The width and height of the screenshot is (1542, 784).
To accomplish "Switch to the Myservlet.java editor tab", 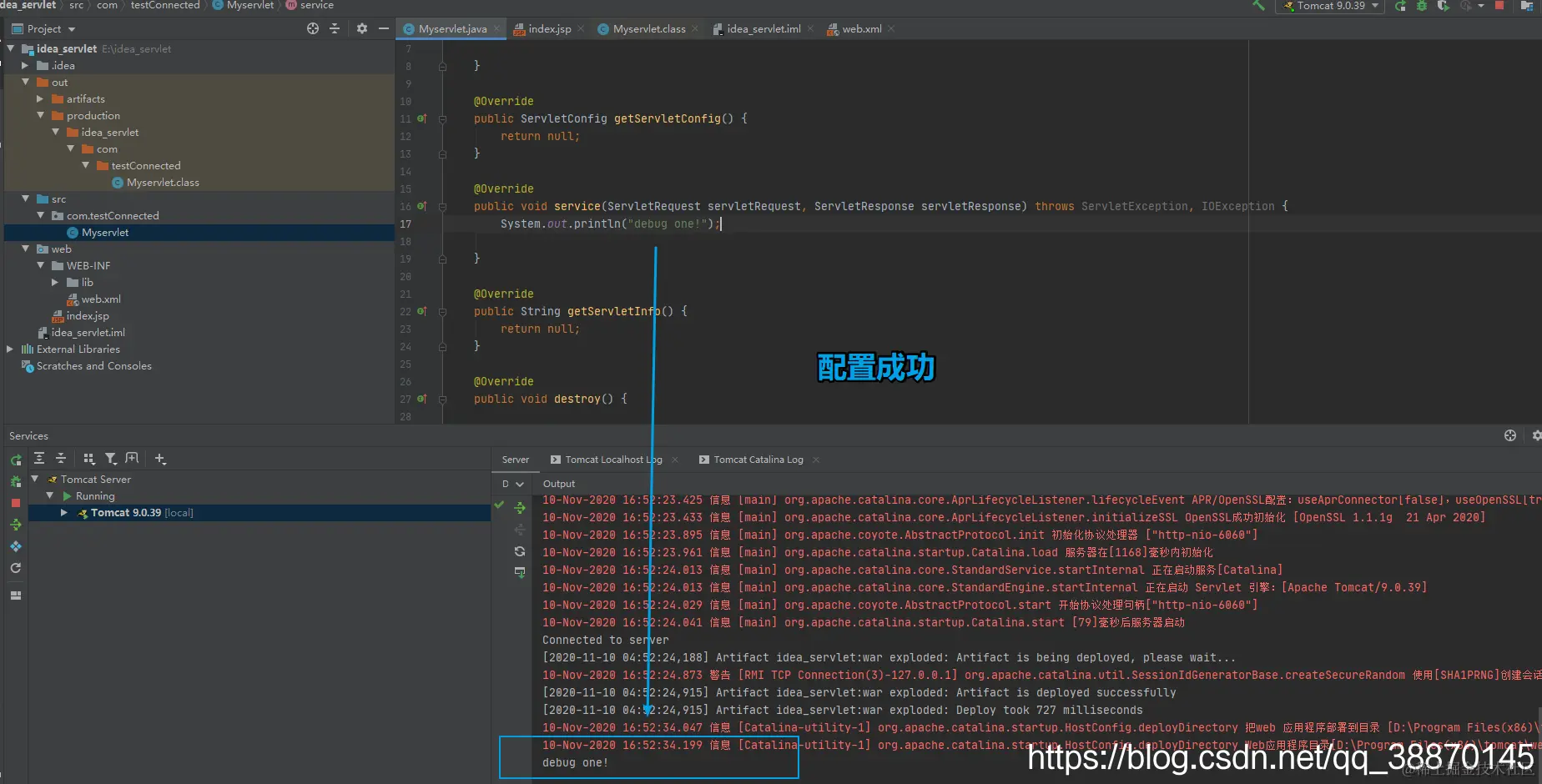I will click(x=452, y=28).
